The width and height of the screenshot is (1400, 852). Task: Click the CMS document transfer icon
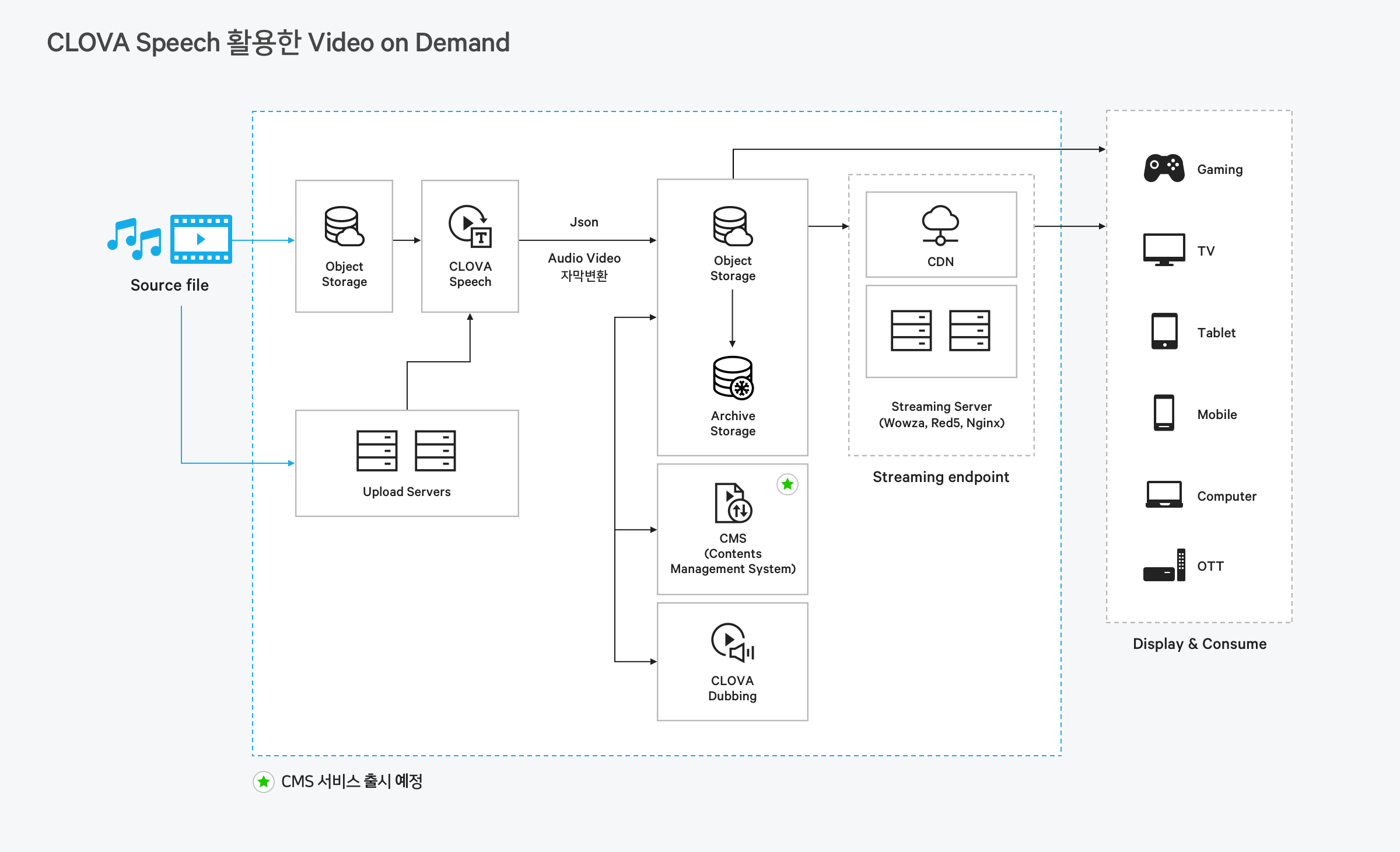[733, 503]
